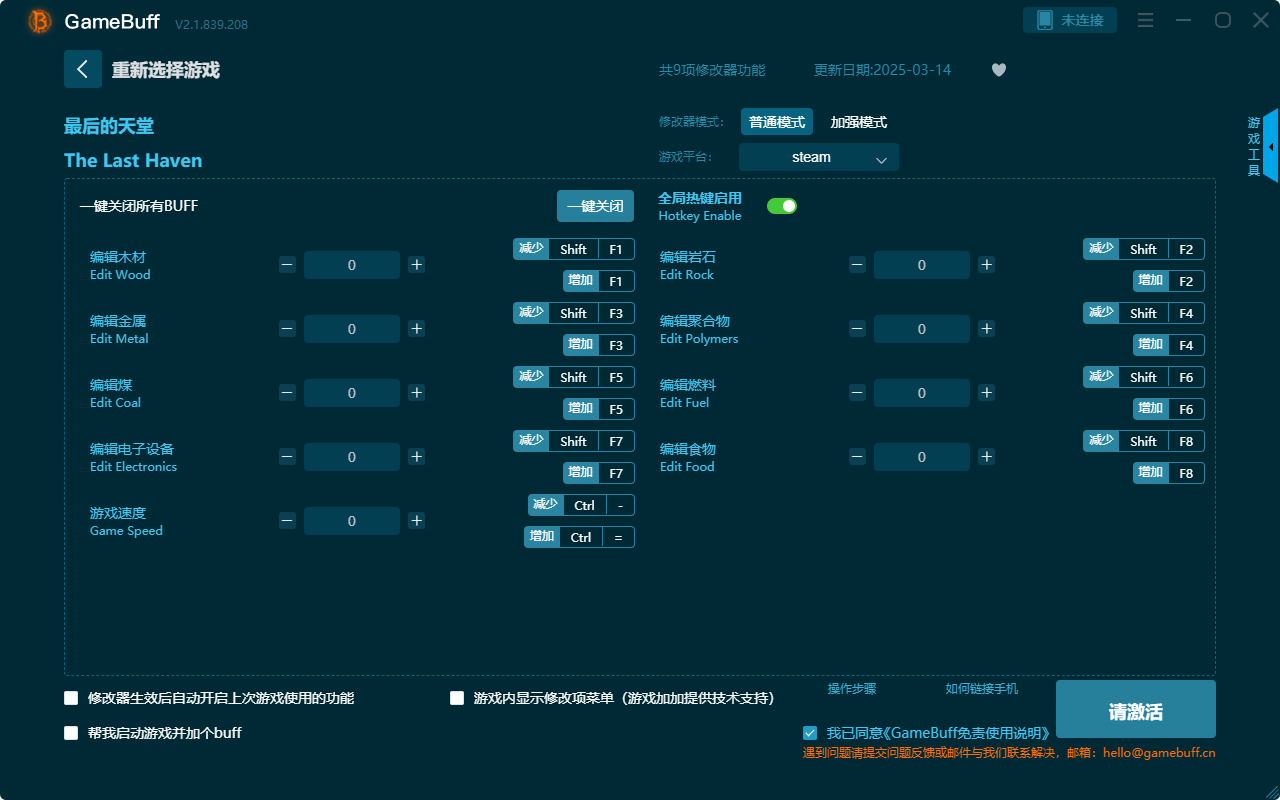
Task: Favorite the game using the heart icon
Action: [998, 70]
